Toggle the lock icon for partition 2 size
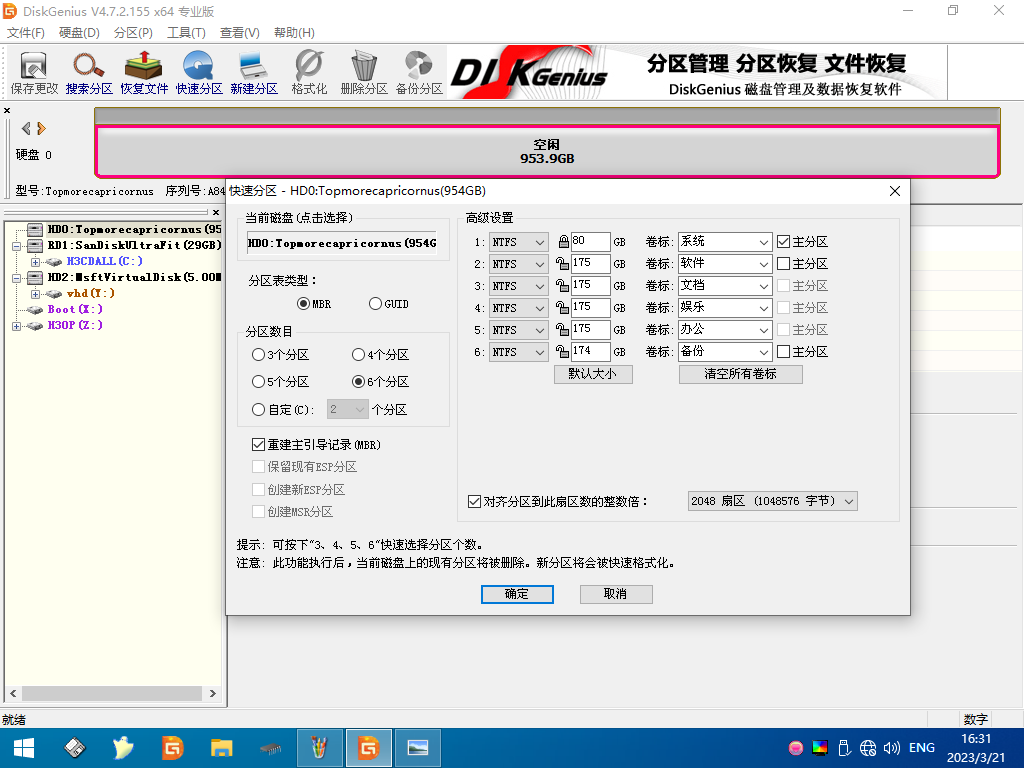The height and width of the screenshot is (768, 1024). tap(562, 264)
